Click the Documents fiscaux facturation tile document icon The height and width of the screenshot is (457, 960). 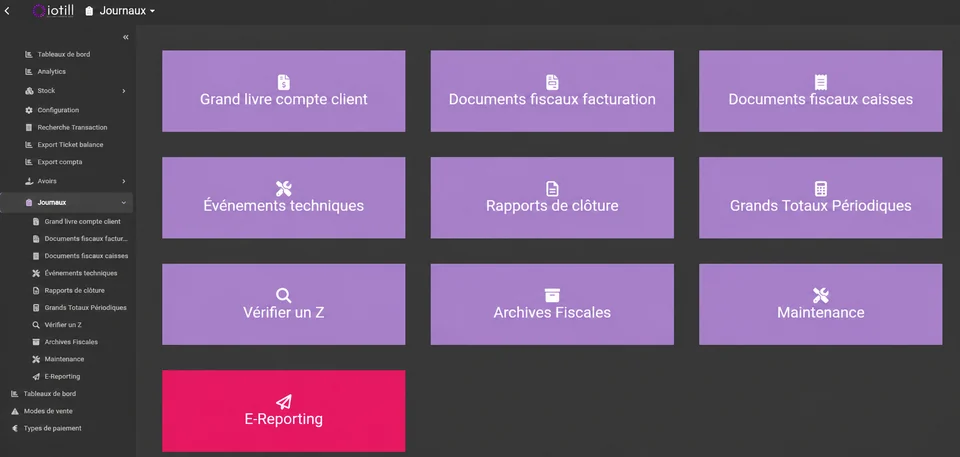(552, 82)
